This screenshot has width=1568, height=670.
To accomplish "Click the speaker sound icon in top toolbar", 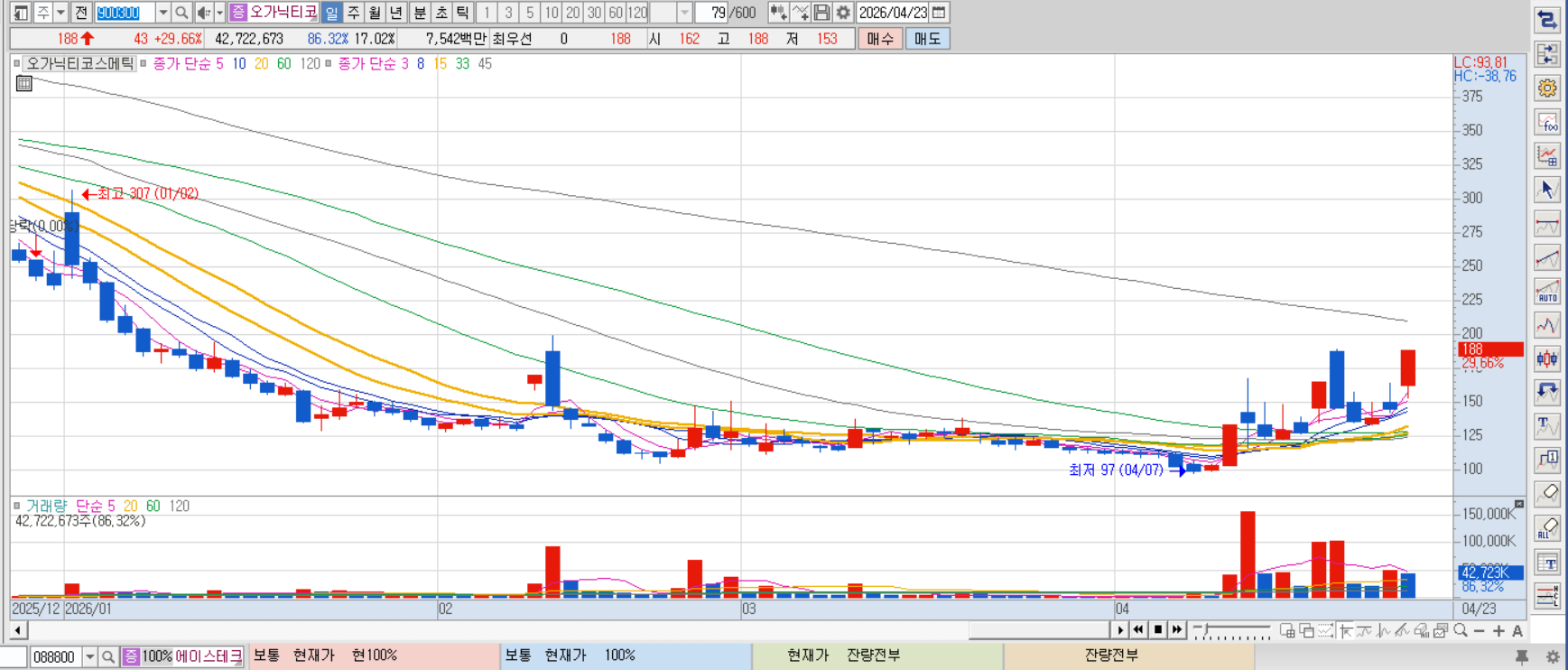I will [x=203, y=13].
